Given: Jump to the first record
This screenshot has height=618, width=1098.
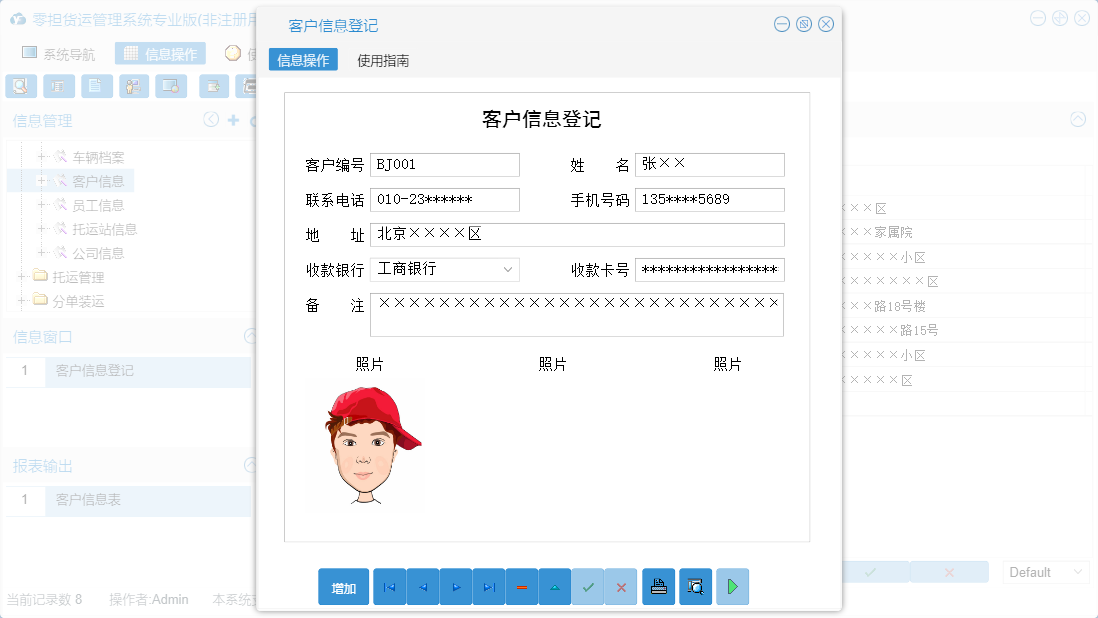Looking at the screenshot, I should pyautogui.click(x=389, y=587).
